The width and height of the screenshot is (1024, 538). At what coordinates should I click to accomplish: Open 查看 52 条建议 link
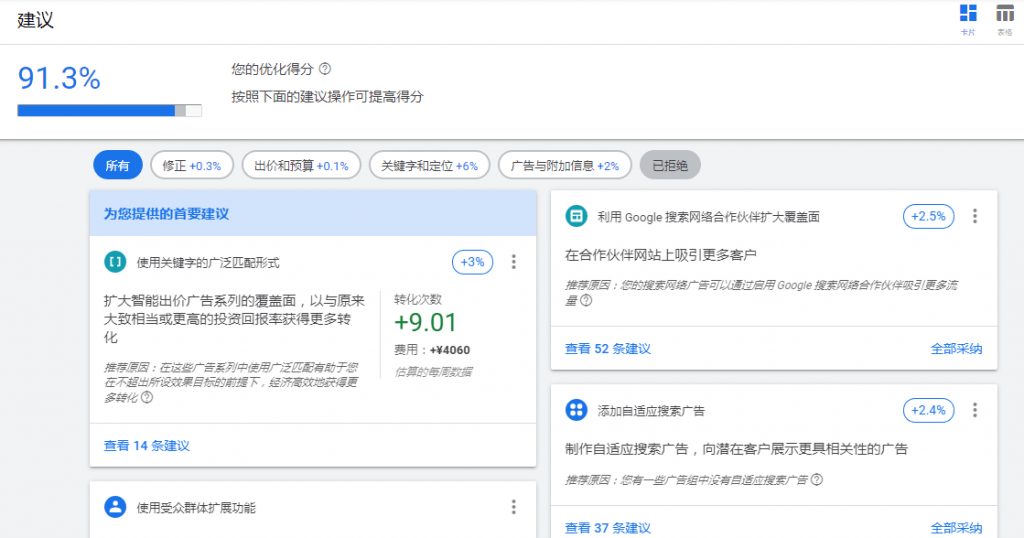pos(608,349)
